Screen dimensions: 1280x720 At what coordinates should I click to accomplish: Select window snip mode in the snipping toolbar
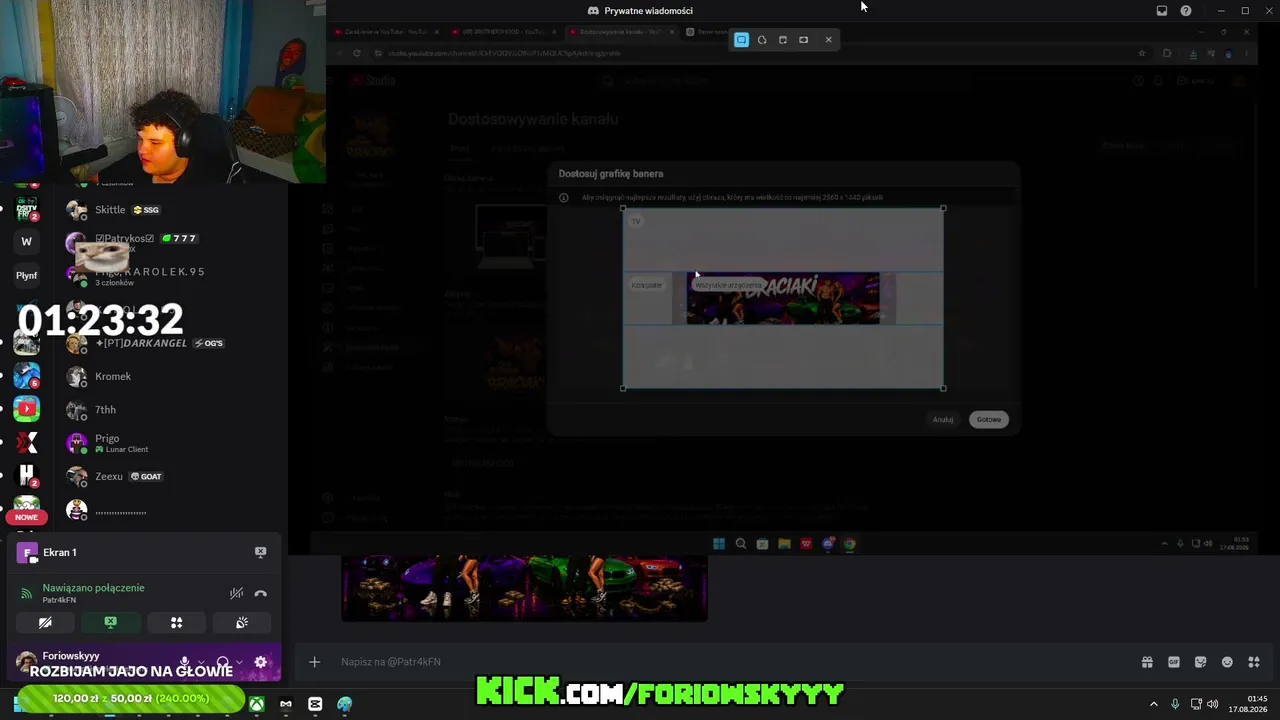(783, 40)
